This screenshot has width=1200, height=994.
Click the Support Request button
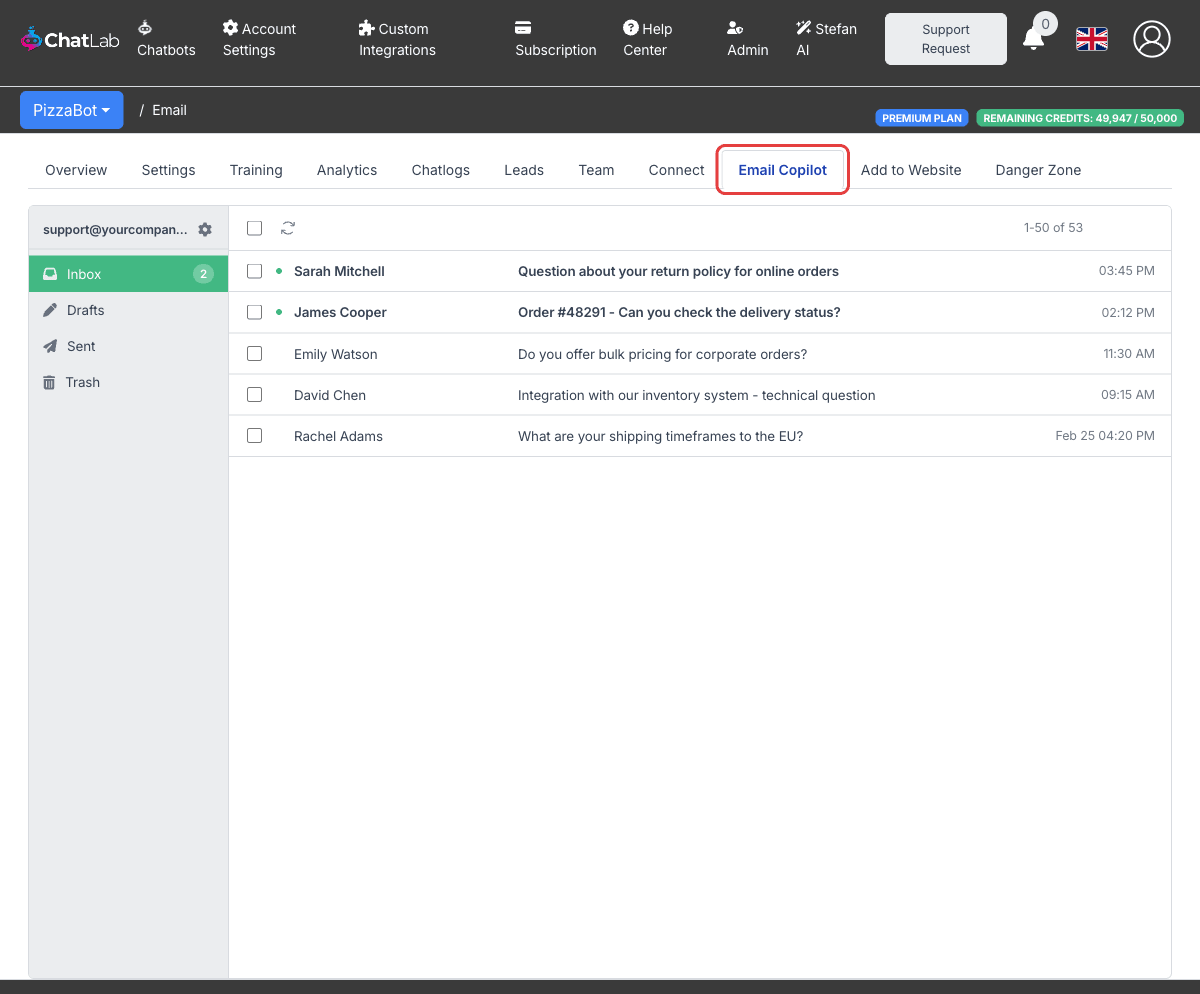(x=945, y=39)
